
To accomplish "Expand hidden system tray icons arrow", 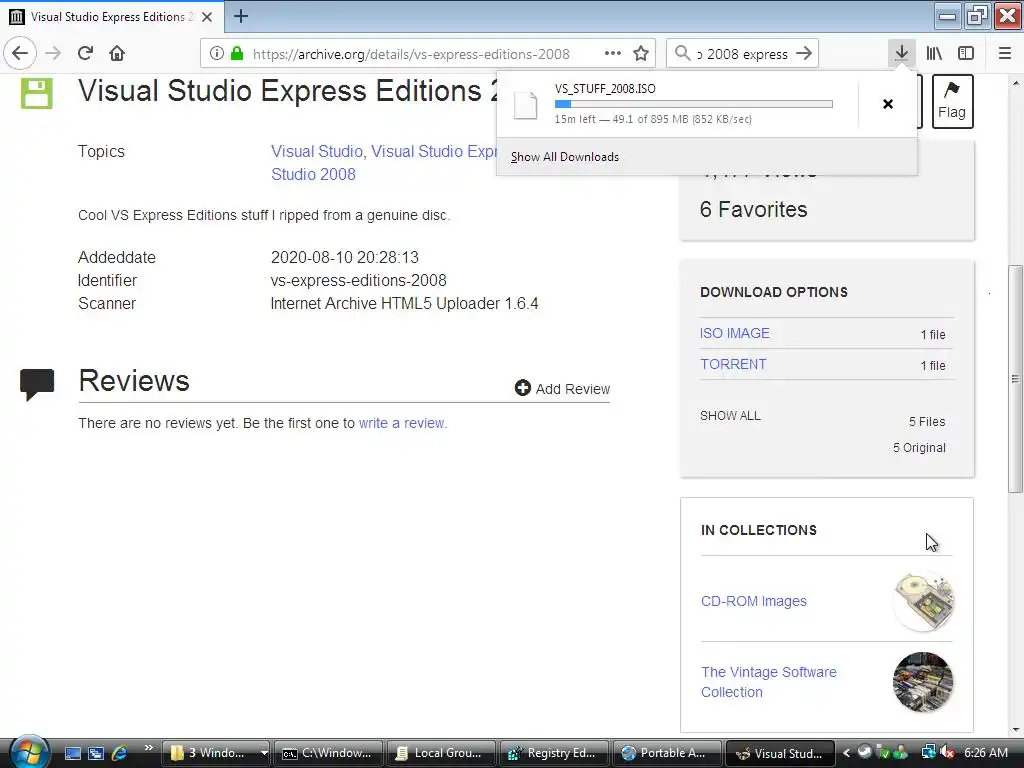I will (846, 753).
